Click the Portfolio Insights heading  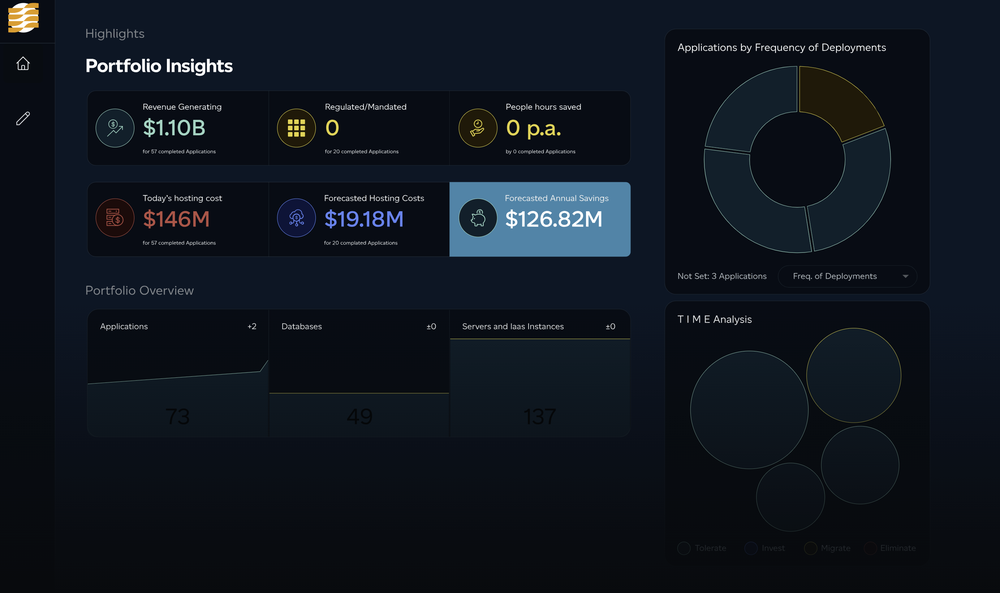pyautogui.click(x=159, y=66)
